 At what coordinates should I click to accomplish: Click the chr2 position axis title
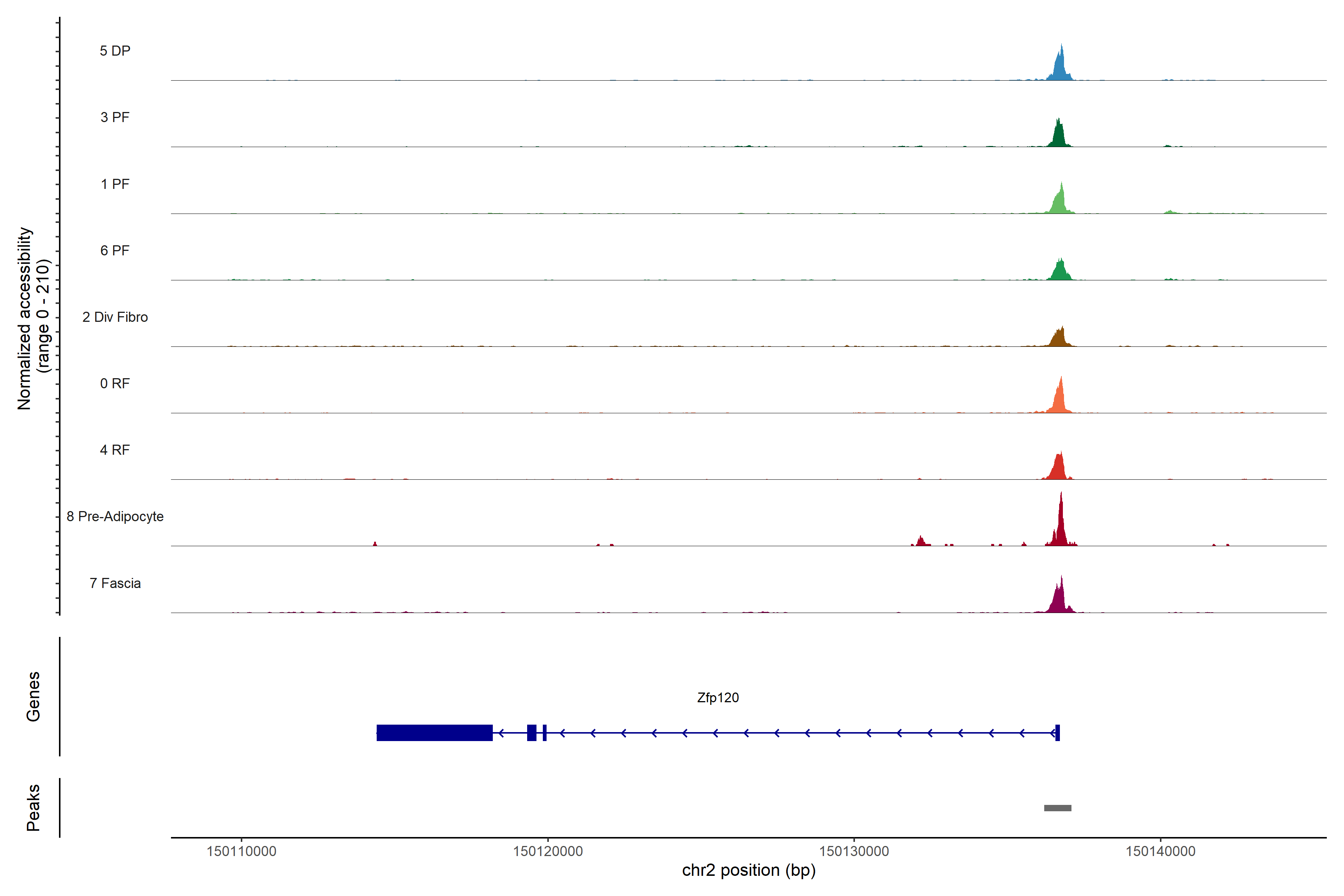[x=749, y=870]
